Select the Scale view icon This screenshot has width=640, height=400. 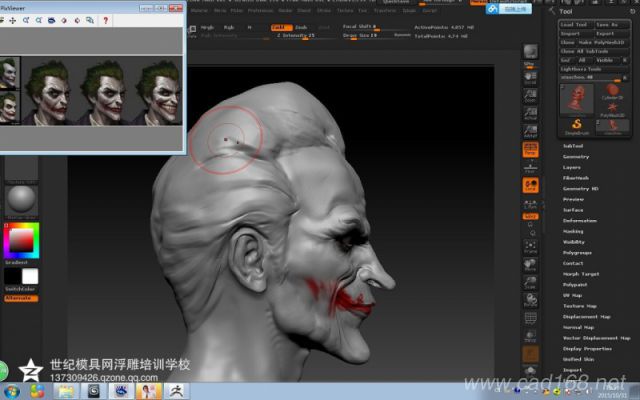pyautogui.click(x=531, y=282)
